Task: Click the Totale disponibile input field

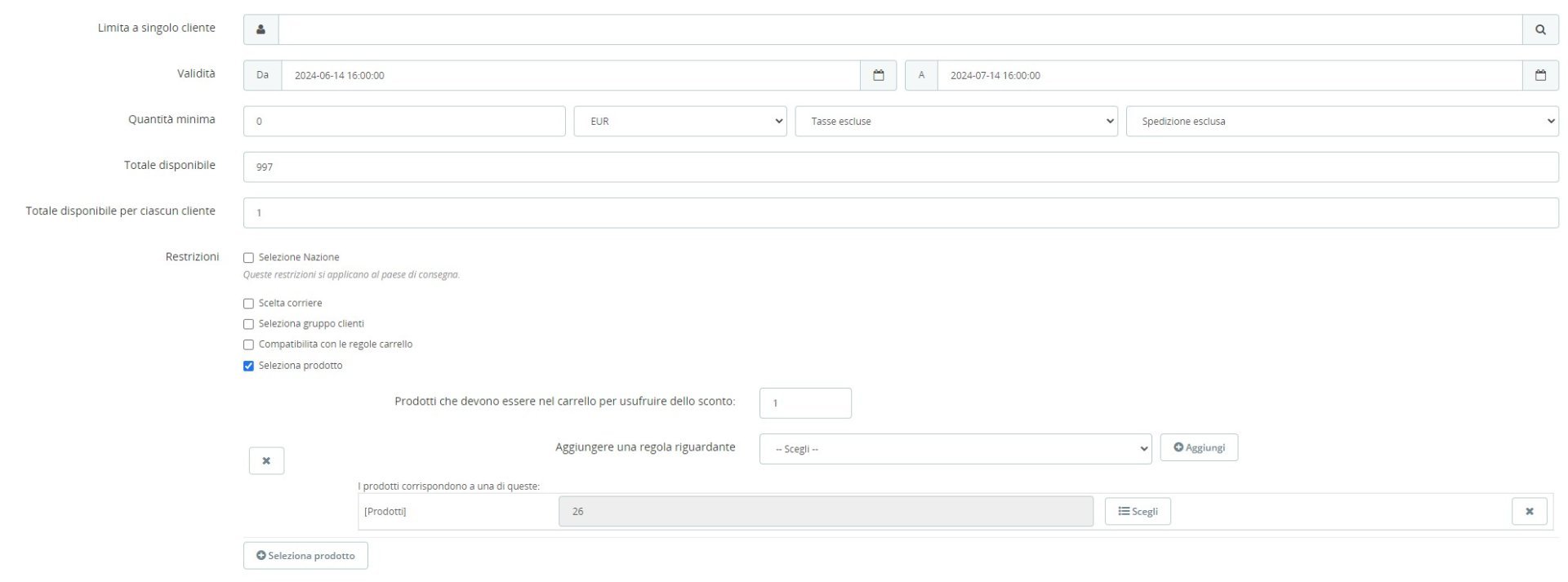Action: (x=900, y=167)
